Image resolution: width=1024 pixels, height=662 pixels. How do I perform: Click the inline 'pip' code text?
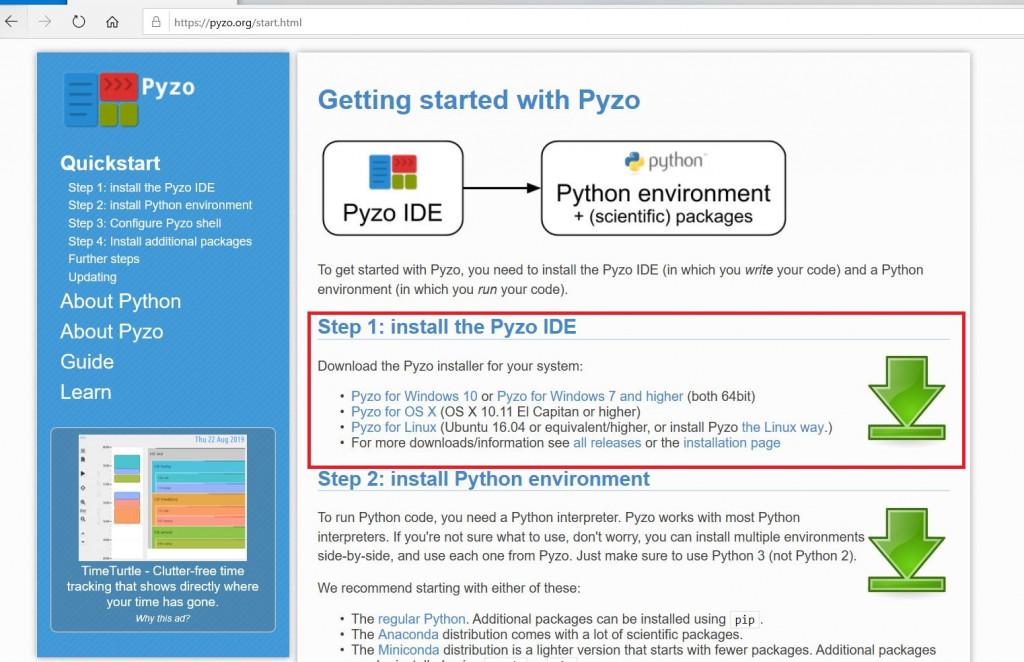744,620
